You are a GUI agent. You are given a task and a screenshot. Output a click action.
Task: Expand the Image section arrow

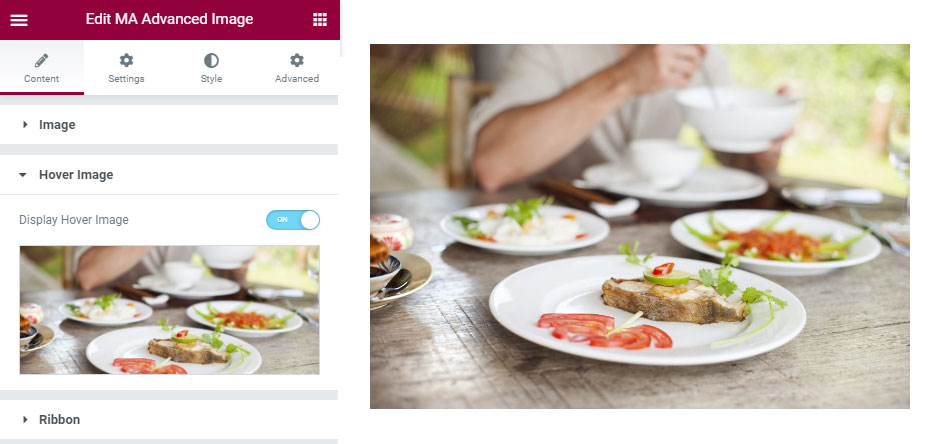pyautogui.click(x=25, y=125)
